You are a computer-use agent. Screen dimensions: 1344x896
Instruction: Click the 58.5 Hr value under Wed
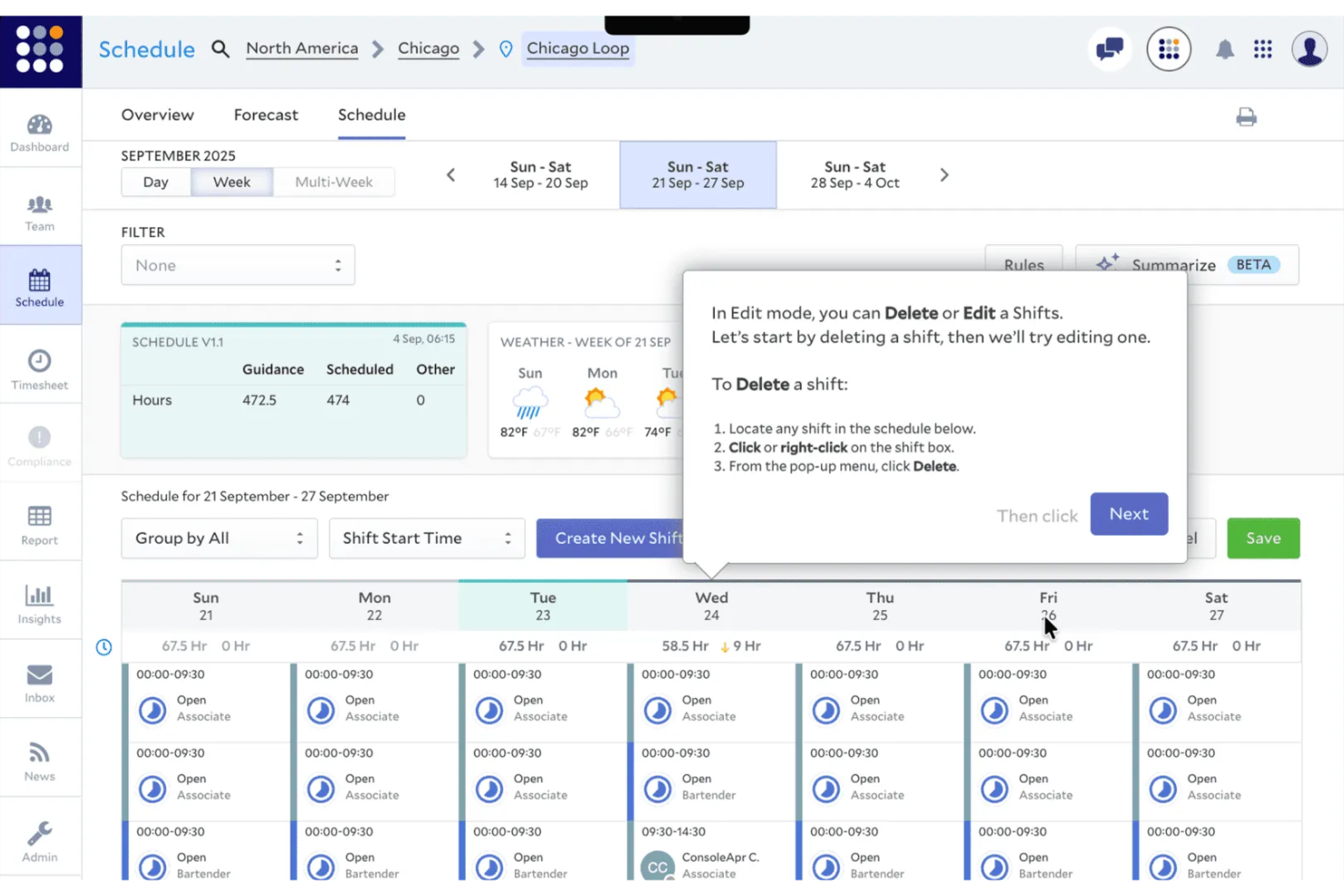coord(685,646)
